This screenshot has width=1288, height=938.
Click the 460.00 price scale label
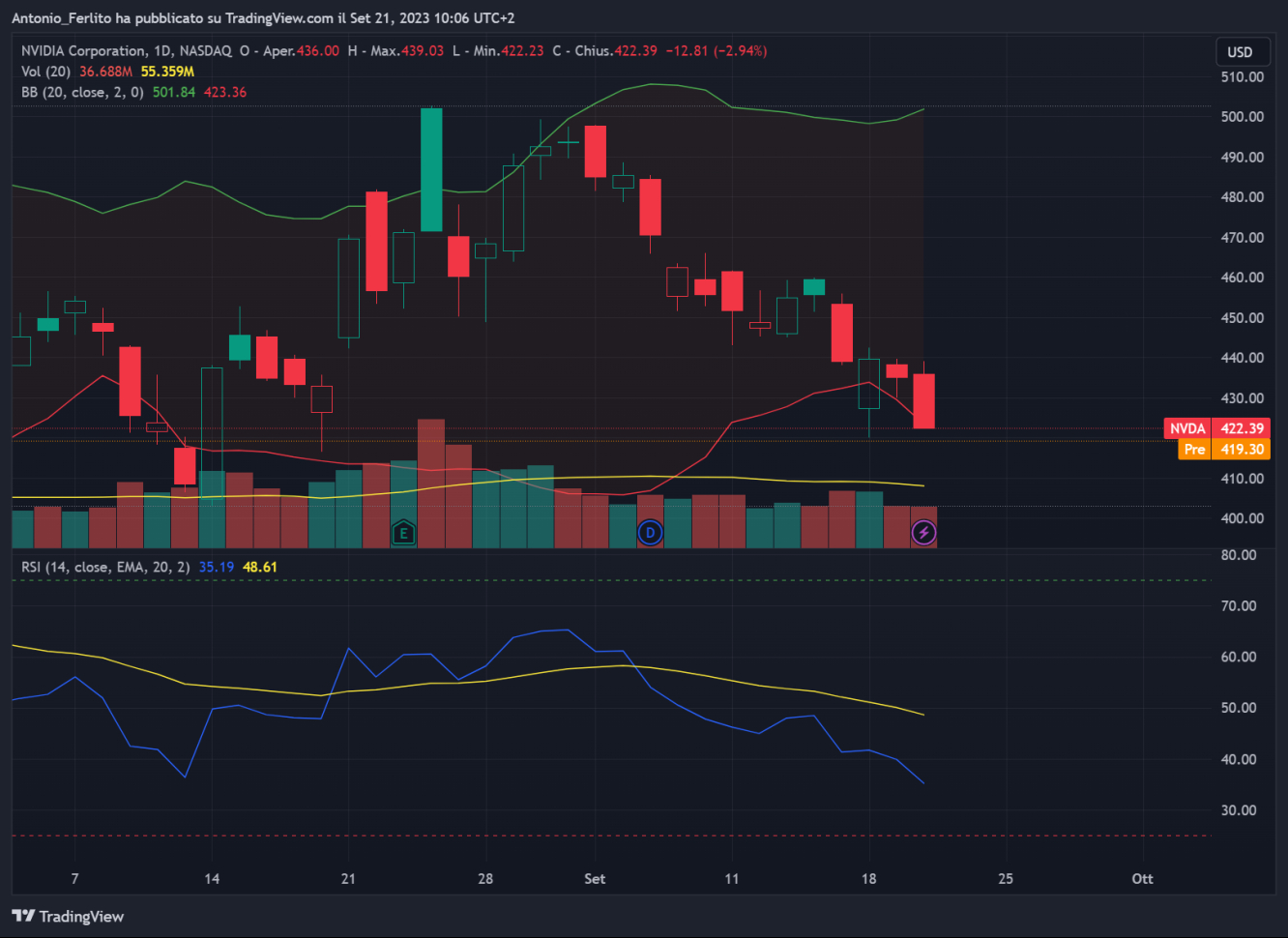(x=1243, y=277)
